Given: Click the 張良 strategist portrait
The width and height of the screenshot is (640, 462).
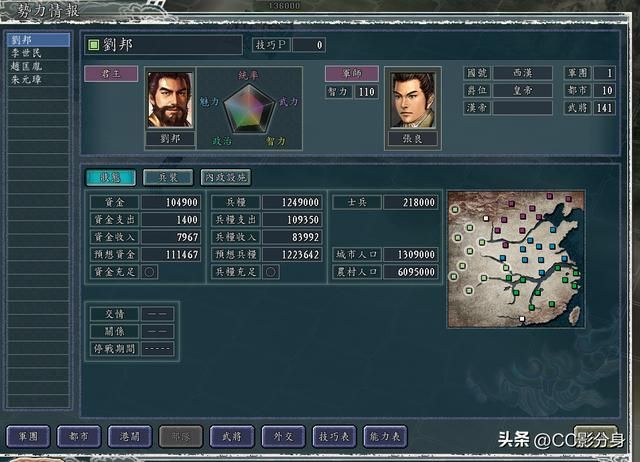Looking at the screenshot, I should (413, 100).
